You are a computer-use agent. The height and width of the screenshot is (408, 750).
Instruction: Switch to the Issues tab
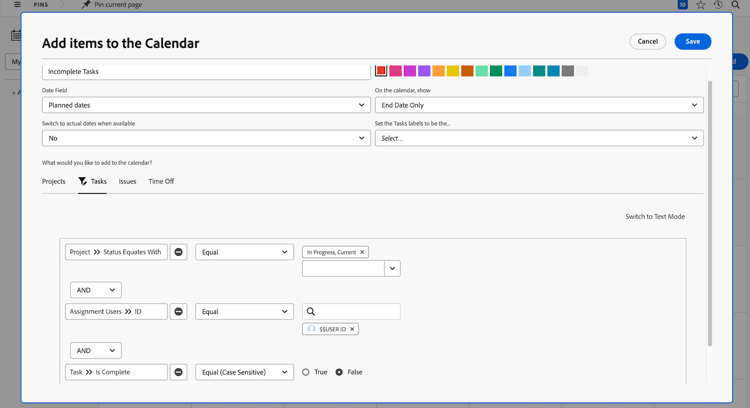pos(127,181)
